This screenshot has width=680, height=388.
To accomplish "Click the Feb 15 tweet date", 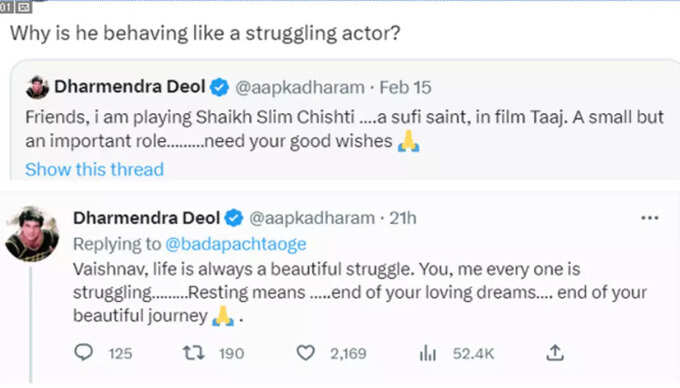I will pyautogui.click(x=405, y=88).
